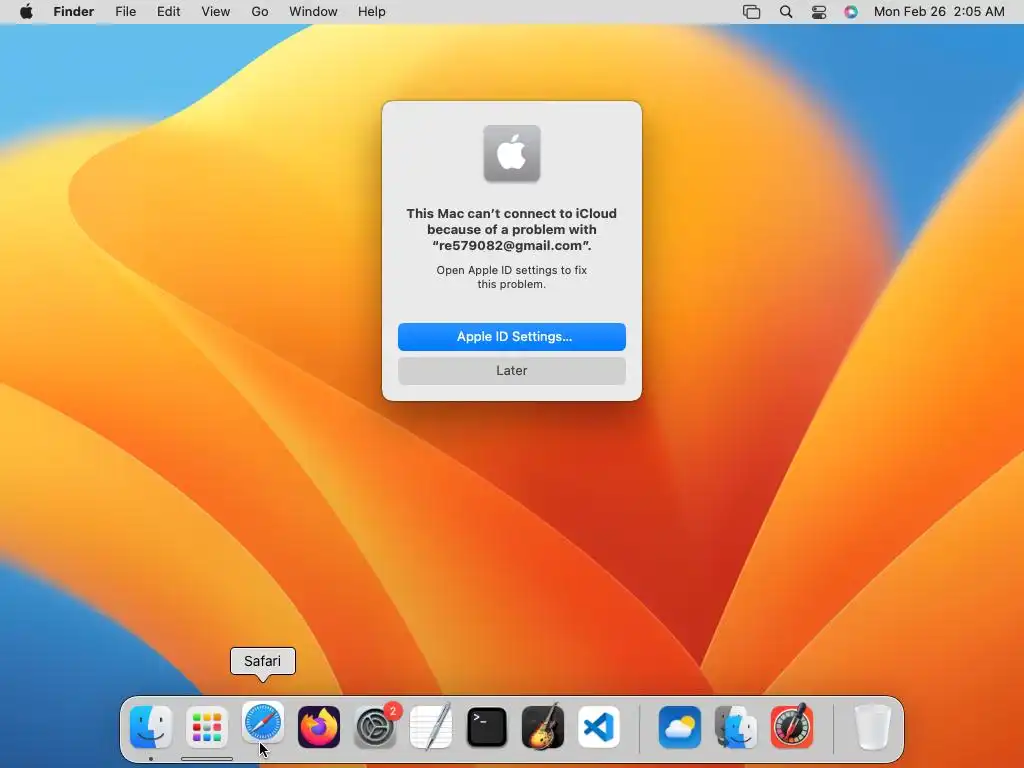Launch Visual Studio Code from Dock

click(599, 727)
